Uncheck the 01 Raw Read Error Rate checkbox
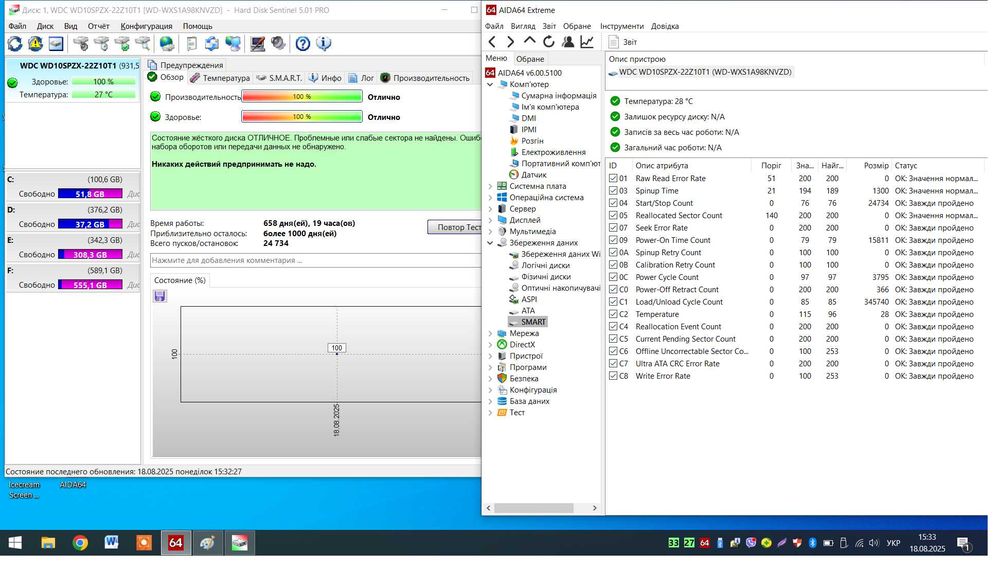The image size is (1000, 566). (x=613, y=179)
